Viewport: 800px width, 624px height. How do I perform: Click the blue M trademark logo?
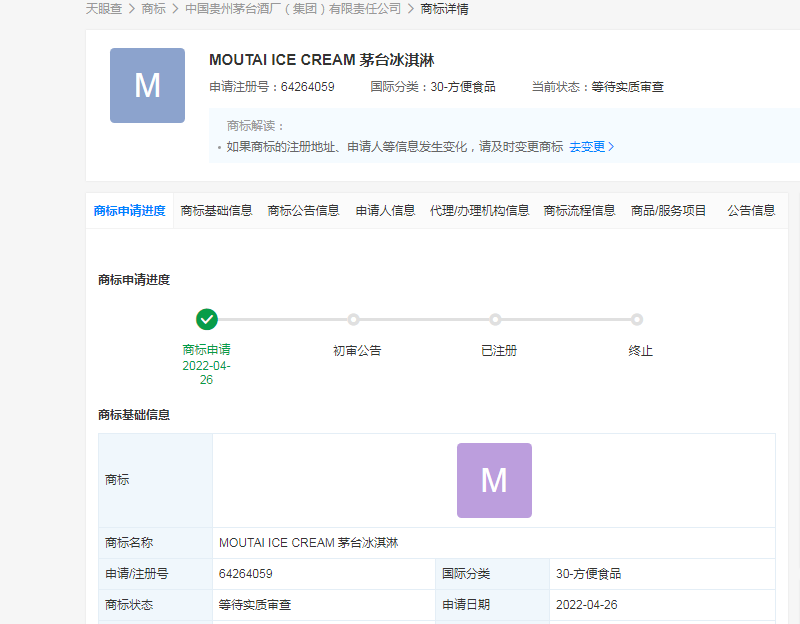tap(147, 85)
